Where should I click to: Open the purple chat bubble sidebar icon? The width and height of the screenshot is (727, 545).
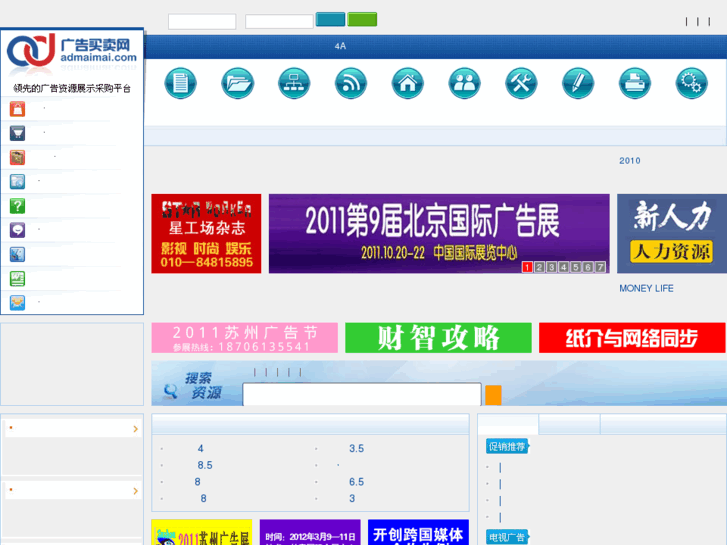17,230
